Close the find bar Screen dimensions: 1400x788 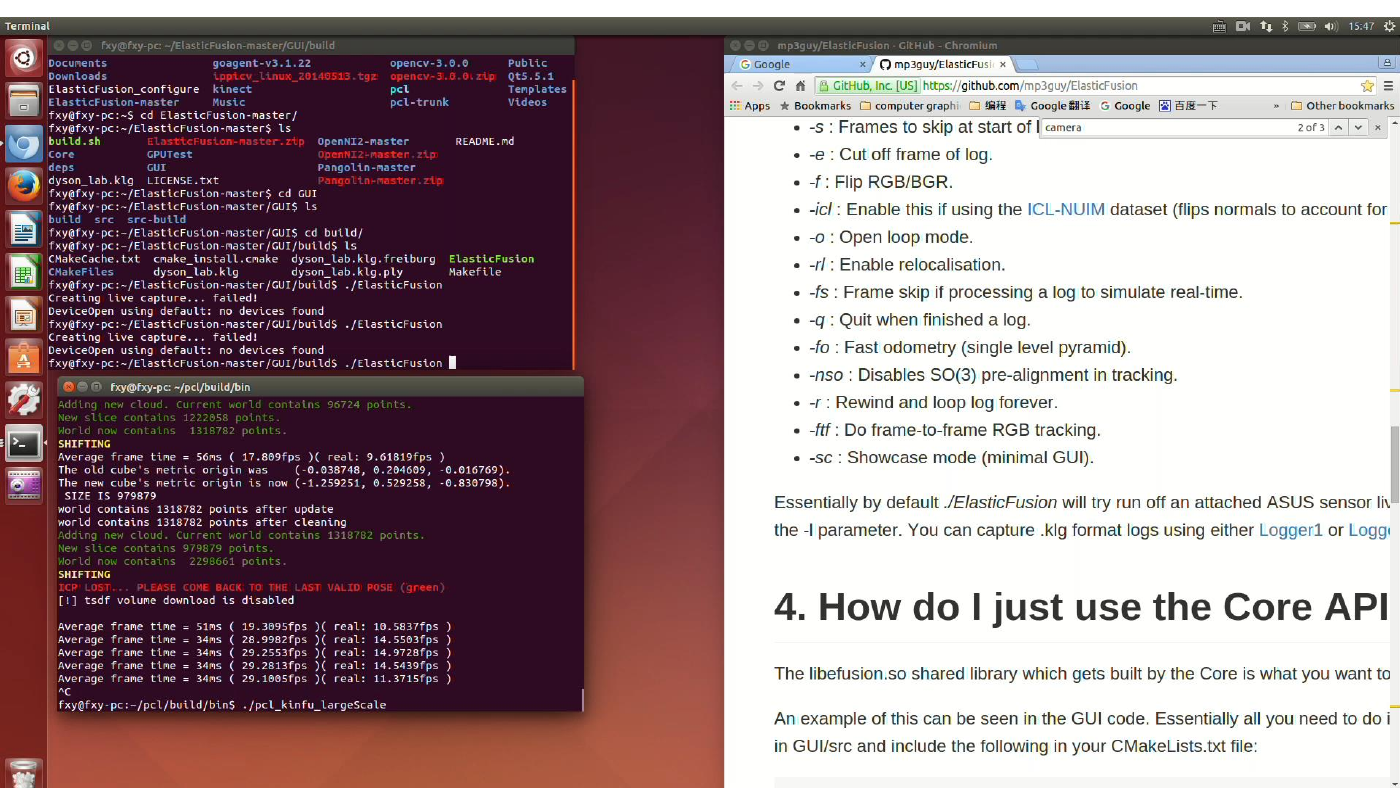1378,127
